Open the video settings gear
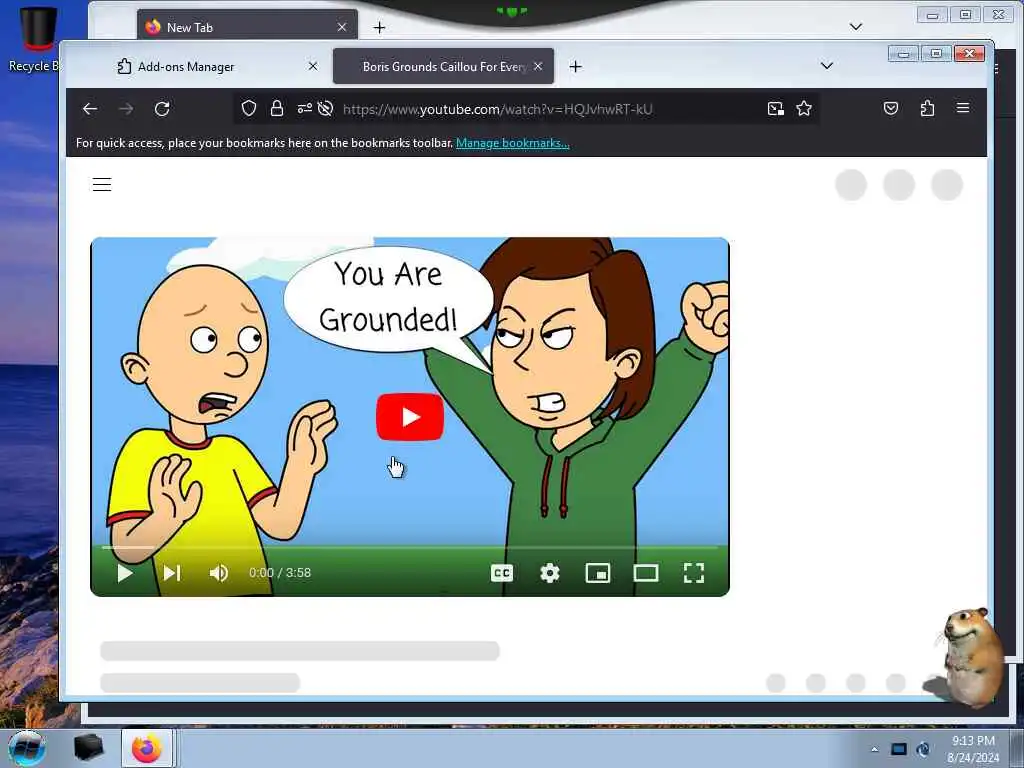1024x768 pixels. coord(550,573)
